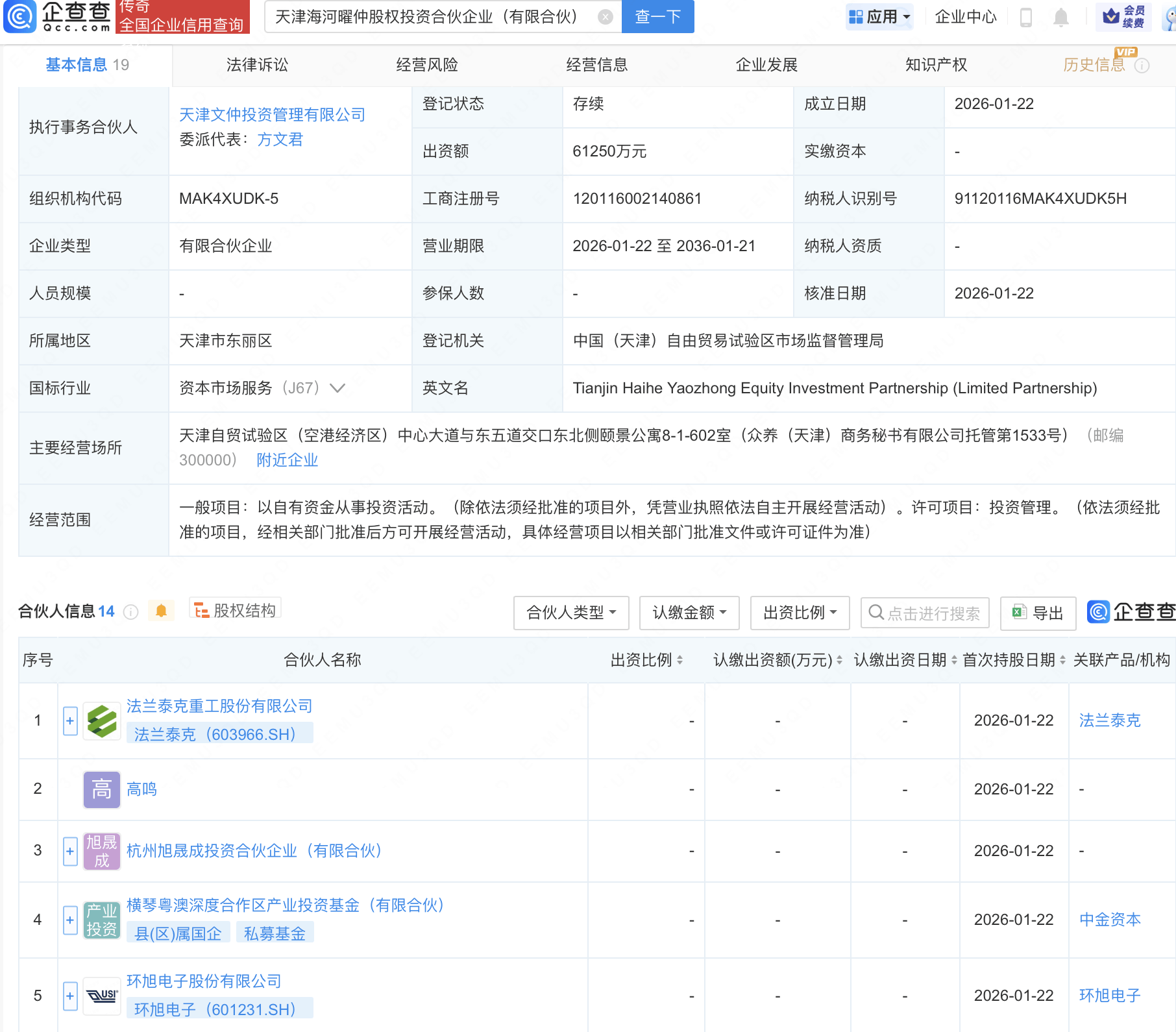Click the 查一下 search button
The height and width of the screenshot is (1032, 1176).
tap(657, 17)
